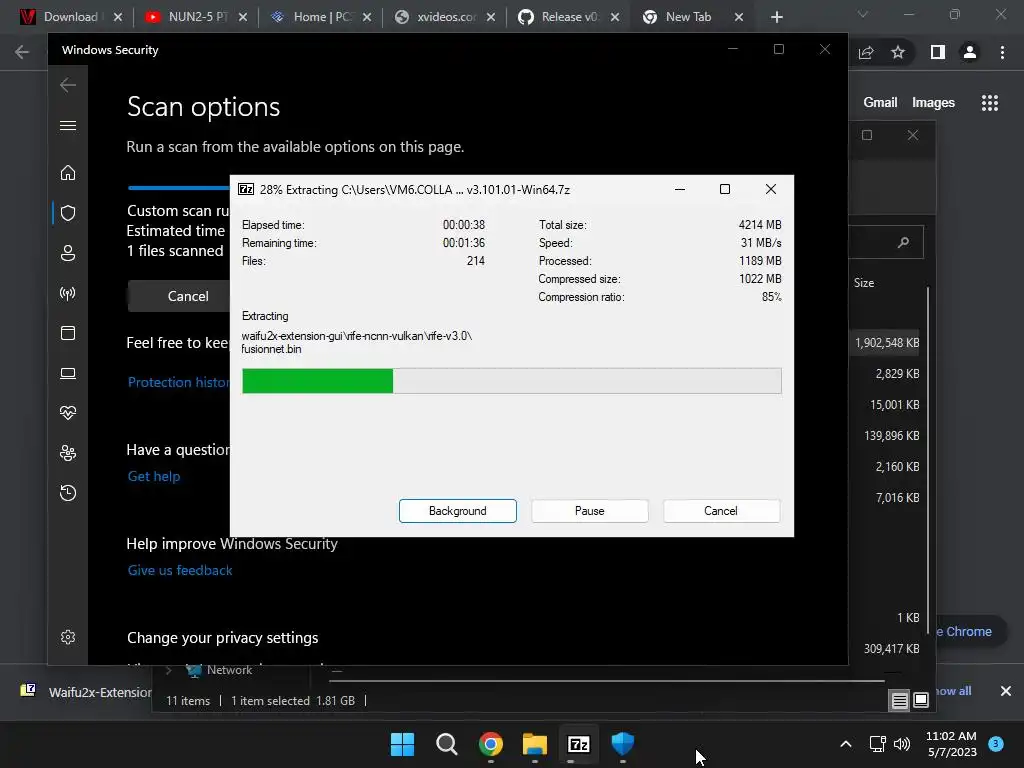
Task: Open the Waifu2x-Extension download item
Action: [x=86, y=692]
